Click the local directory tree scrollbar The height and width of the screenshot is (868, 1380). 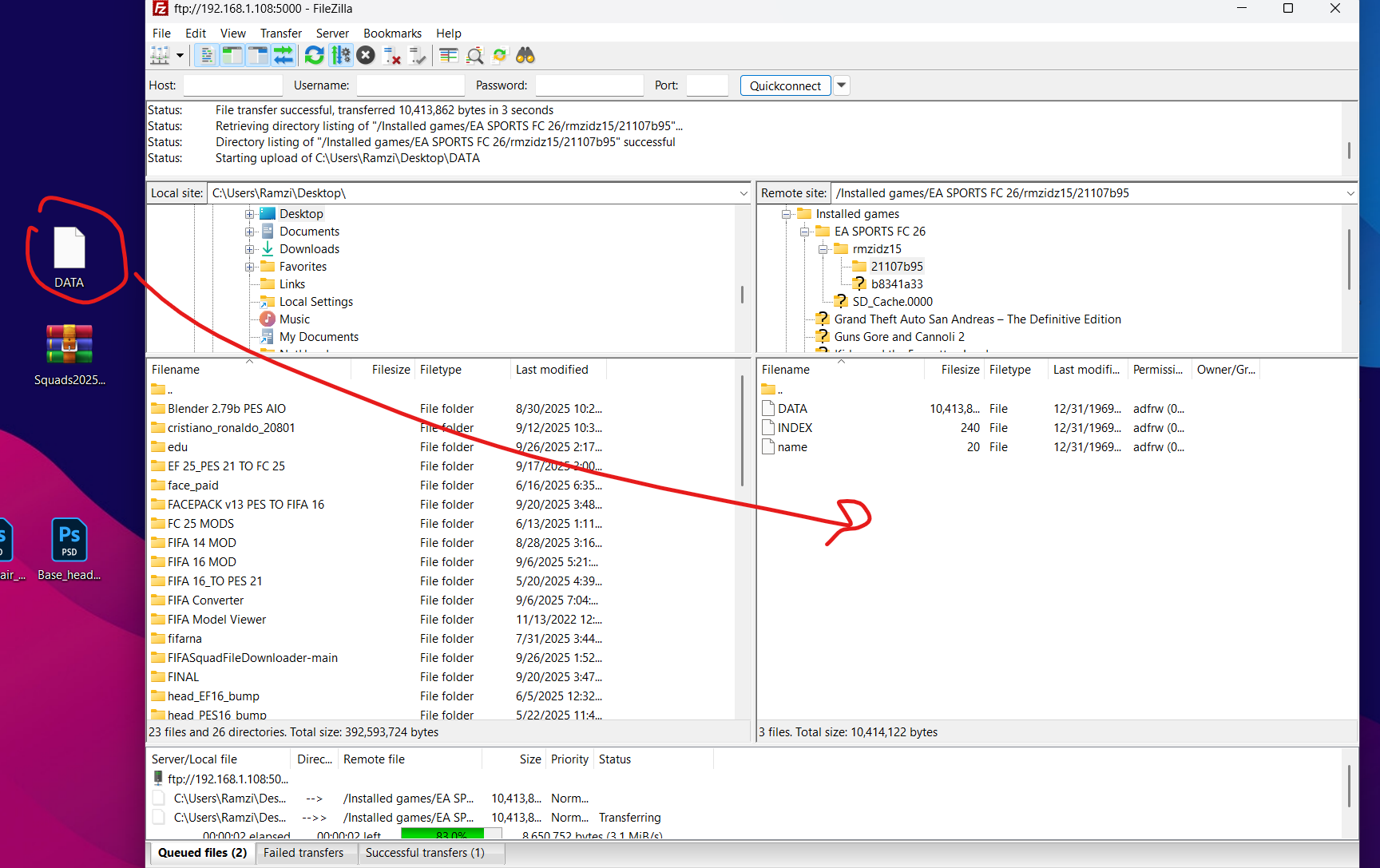tap(742, 295)
